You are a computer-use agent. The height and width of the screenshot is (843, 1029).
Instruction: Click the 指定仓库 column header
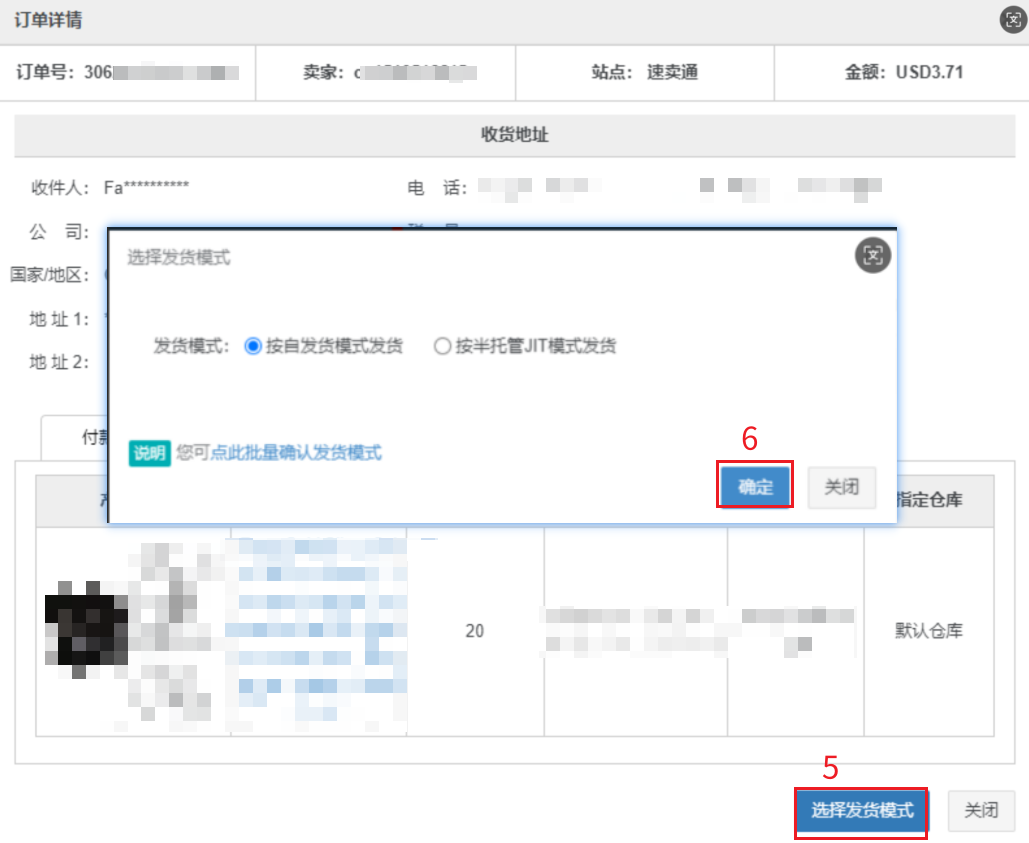coord(929,501)
